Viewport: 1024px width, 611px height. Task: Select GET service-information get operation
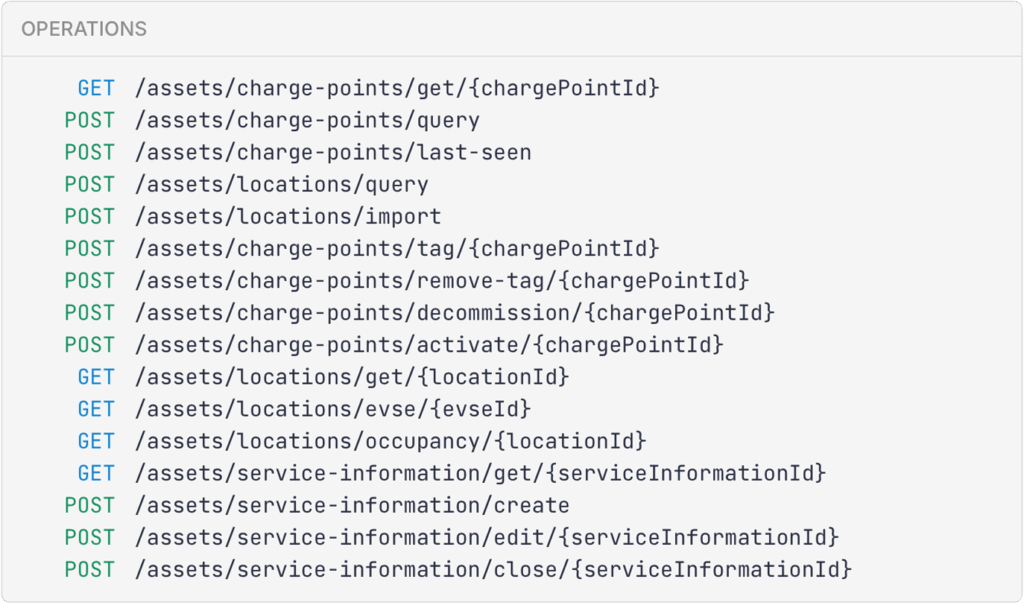point(480,473)
